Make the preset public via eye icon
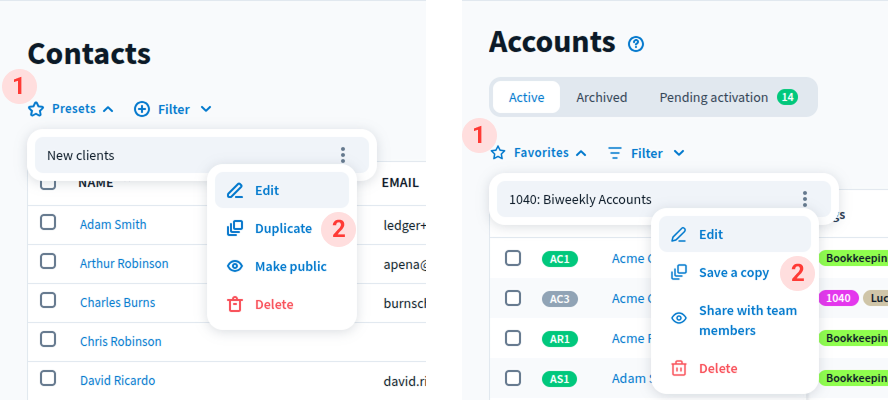This screenshot has width=888, height=400. tap(235, 266)
